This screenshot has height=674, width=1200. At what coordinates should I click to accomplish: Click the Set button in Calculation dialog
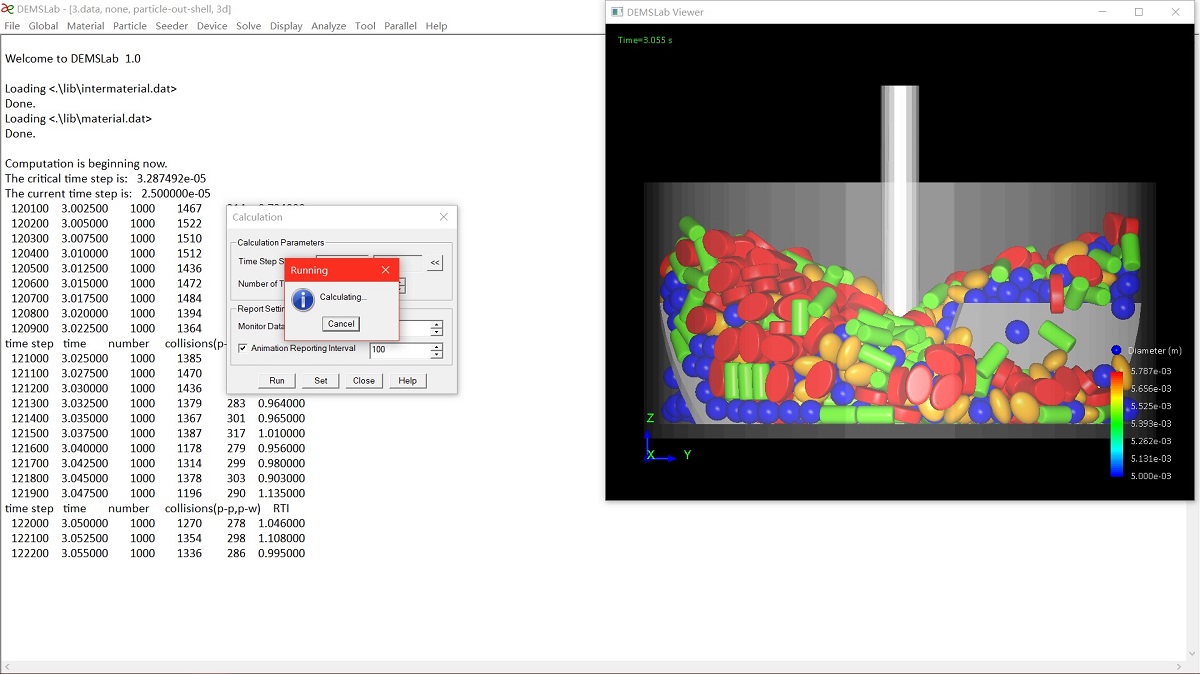(x=321, y=380)
